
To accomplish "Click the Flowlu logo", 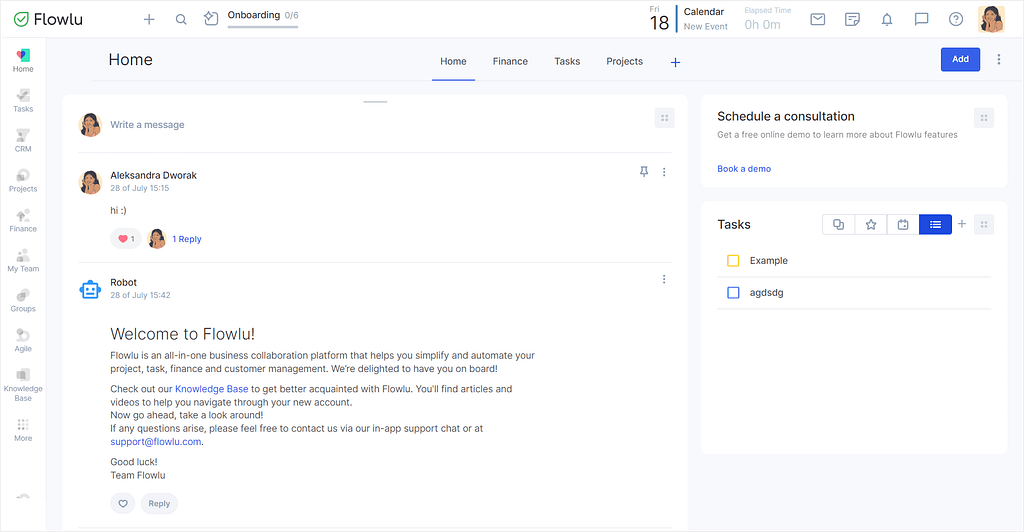I will (x=48, y=20).
